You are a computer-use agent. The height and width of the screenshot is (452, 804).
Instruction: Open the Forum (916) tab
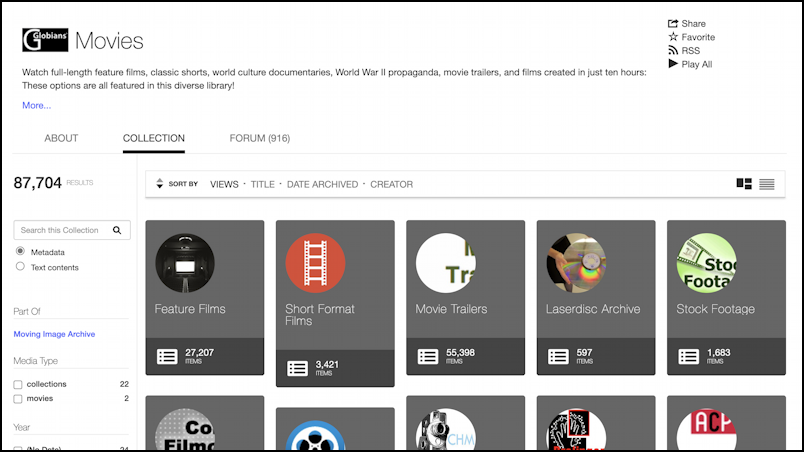coord(259,138)
